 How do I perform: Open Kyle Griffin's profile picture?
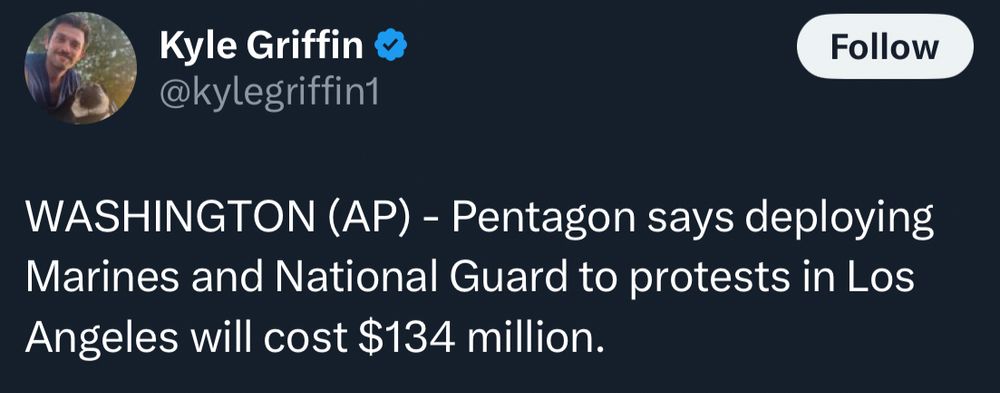pos(80,68)
